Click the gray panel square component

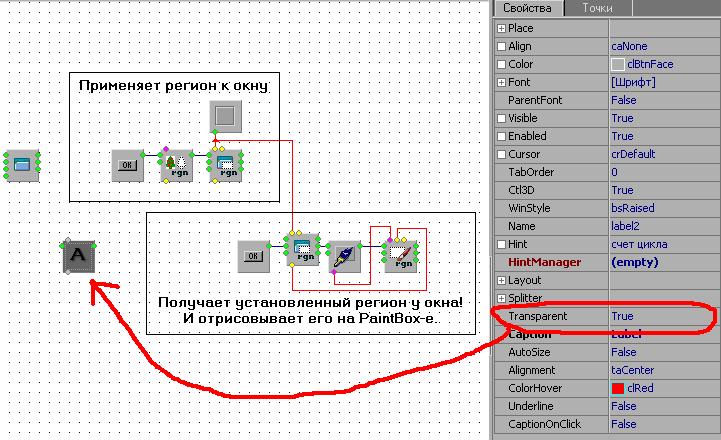(x=225, y=116)
